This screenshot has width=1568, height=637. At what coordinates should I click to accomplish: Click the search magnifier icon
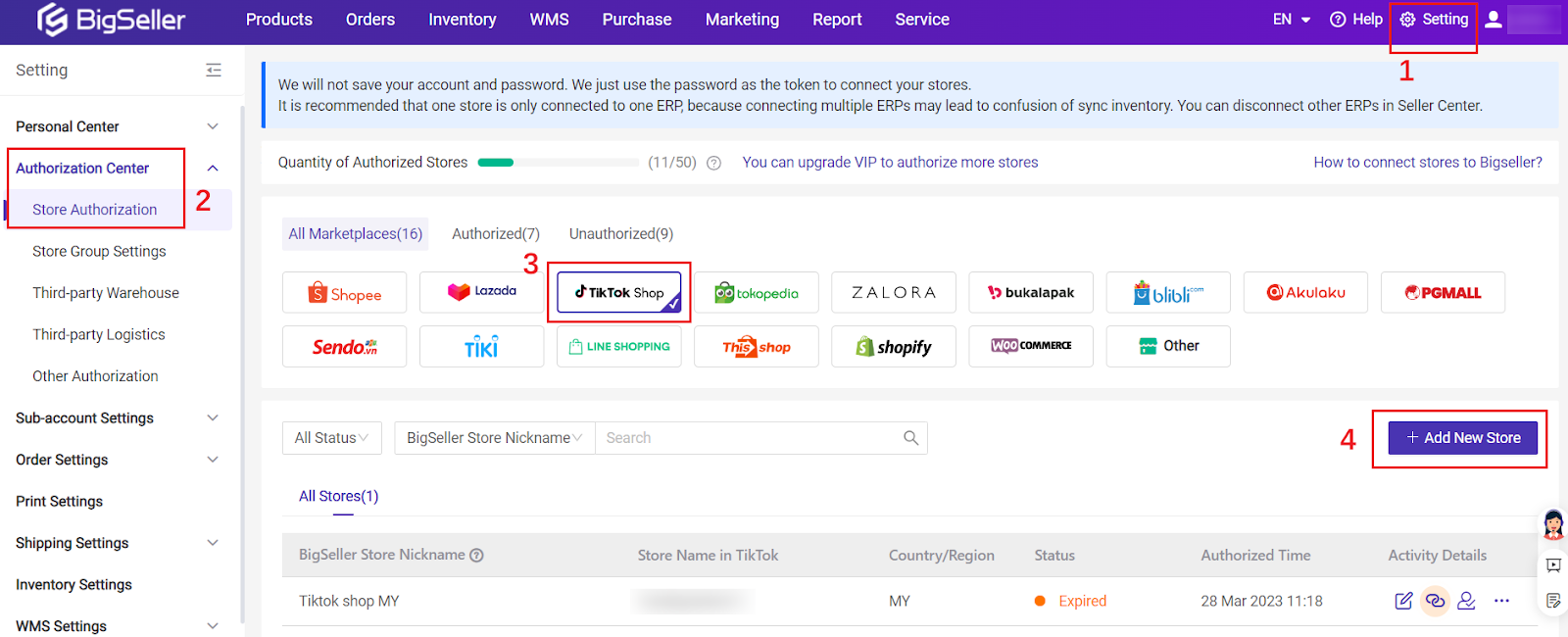pyautogui.click(x=910, y=438)
